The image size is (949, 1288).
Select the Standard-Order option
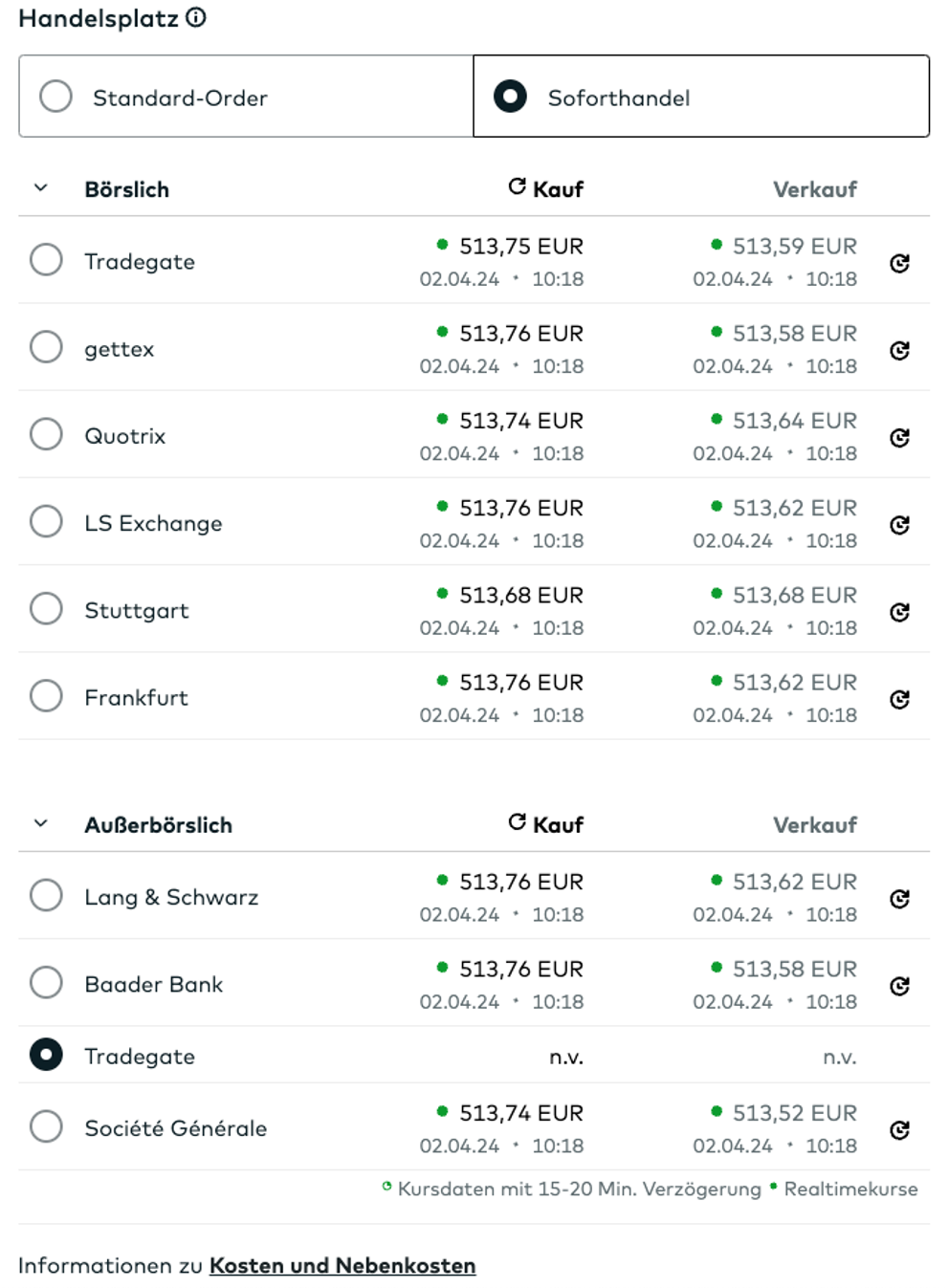click(x=55, y=97)
